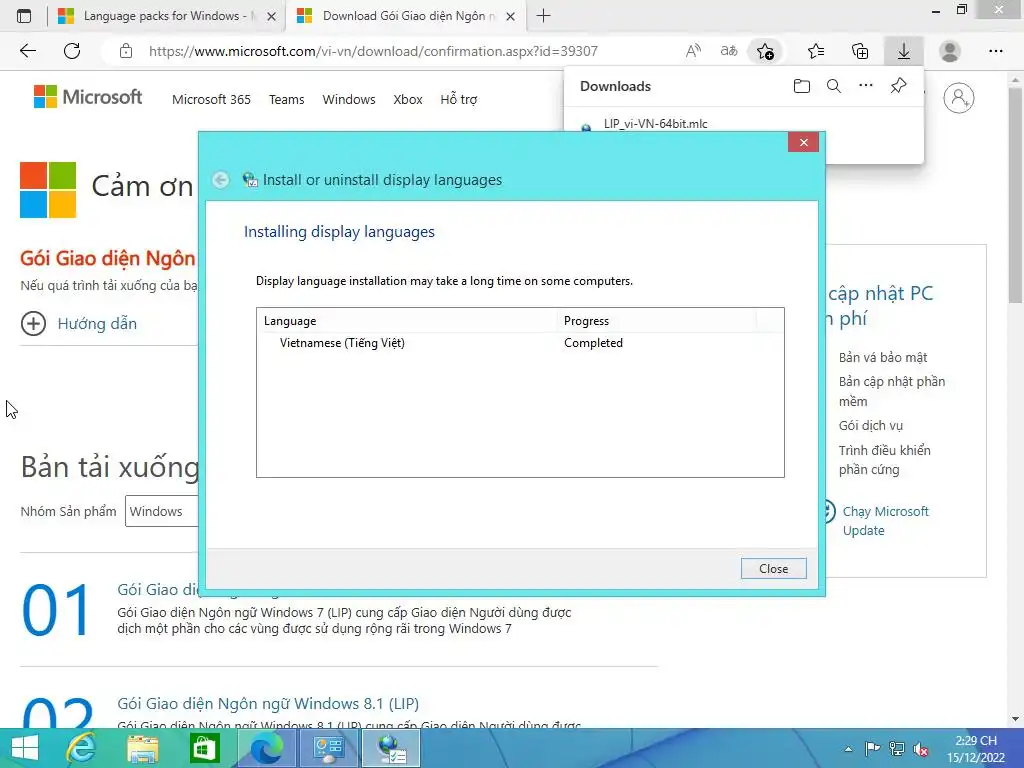Click the Microsoft account sign-in icon
This screenshot has width=1024, height=768.
coord(958,98)
